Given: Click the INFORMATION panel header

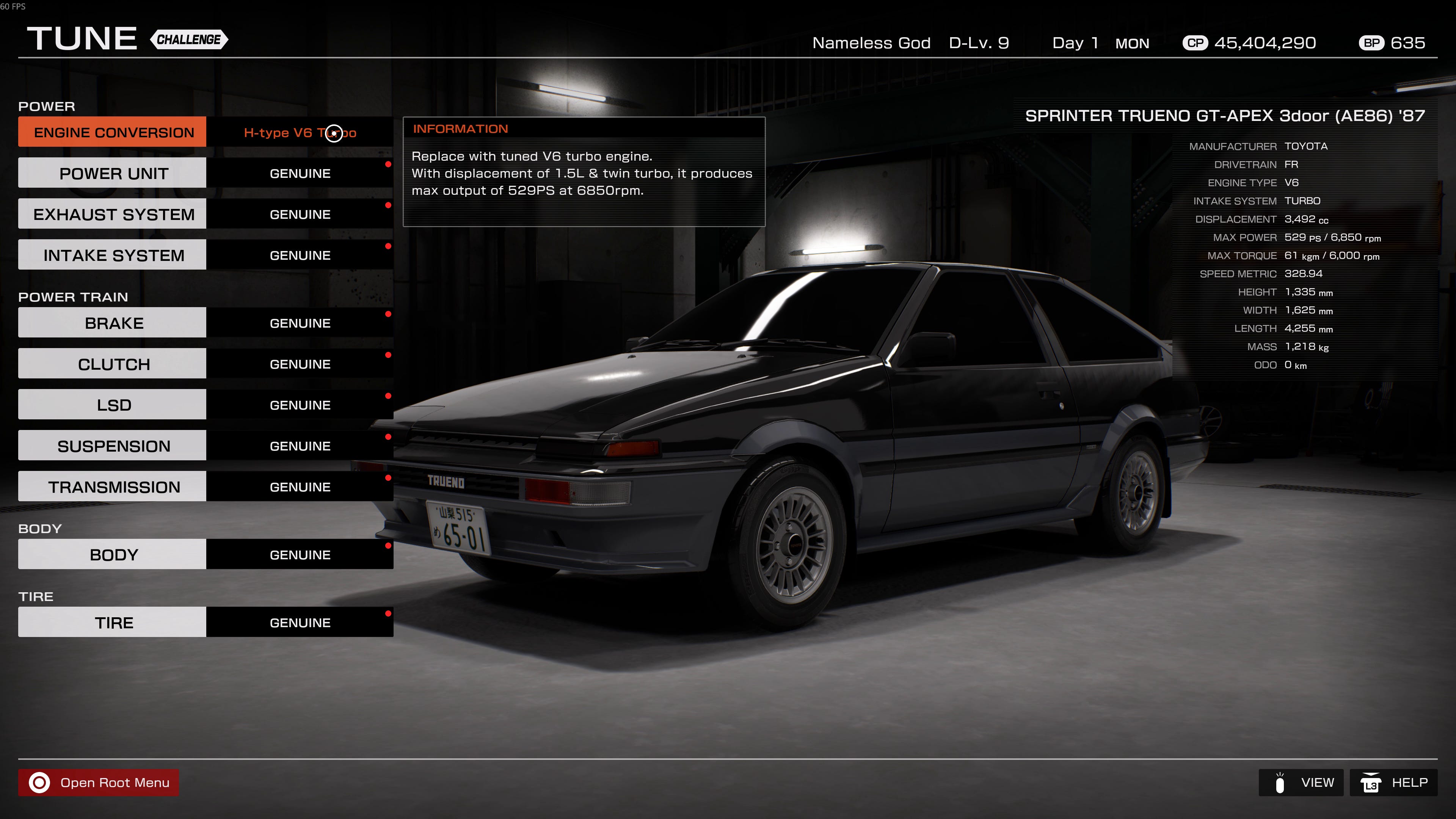Looking at the screenshot, I should pyautogui.click(x=584, y=128).
